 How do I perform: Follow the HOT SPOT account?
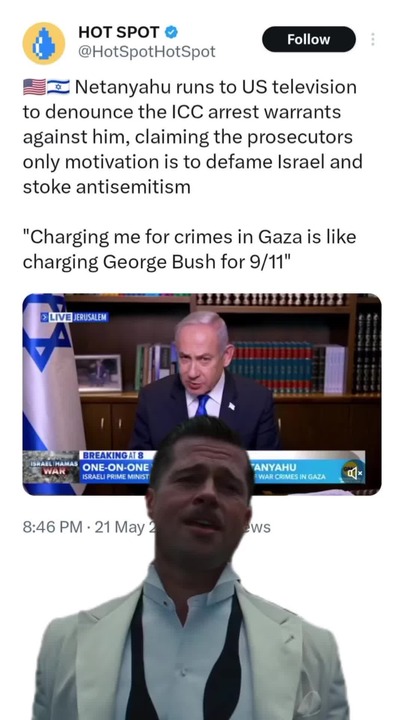pyautogui.click(x=309, y=39)
